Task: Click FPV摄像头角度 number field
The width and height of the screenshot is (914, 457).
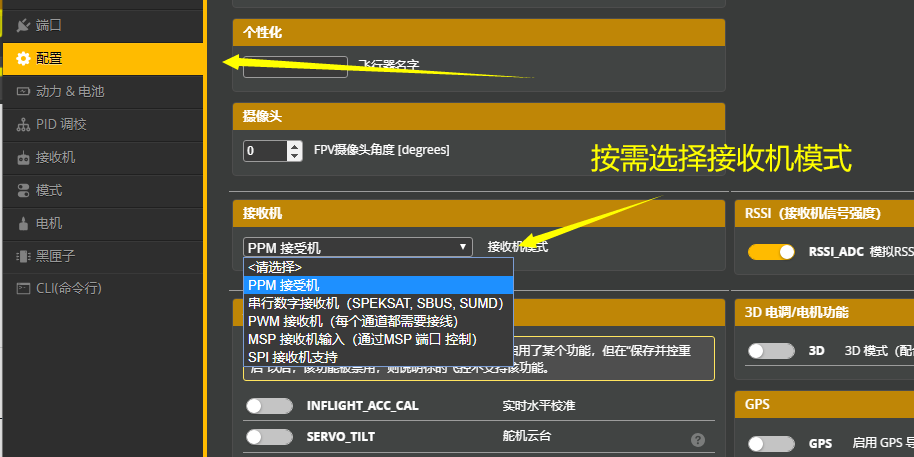Action: pos(273,150)
